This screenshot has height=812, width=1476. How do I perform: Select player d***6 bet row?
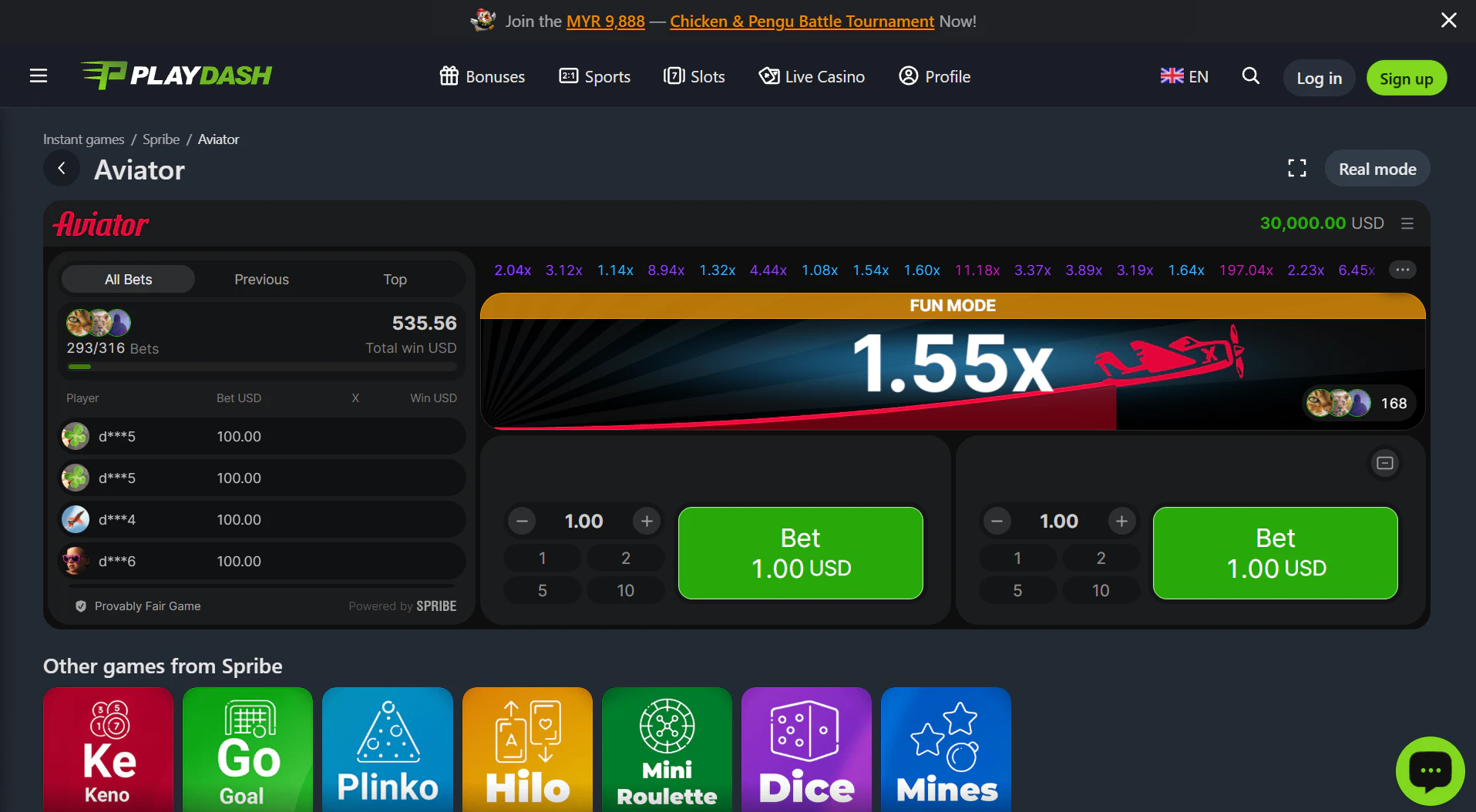tap(262, 561)
